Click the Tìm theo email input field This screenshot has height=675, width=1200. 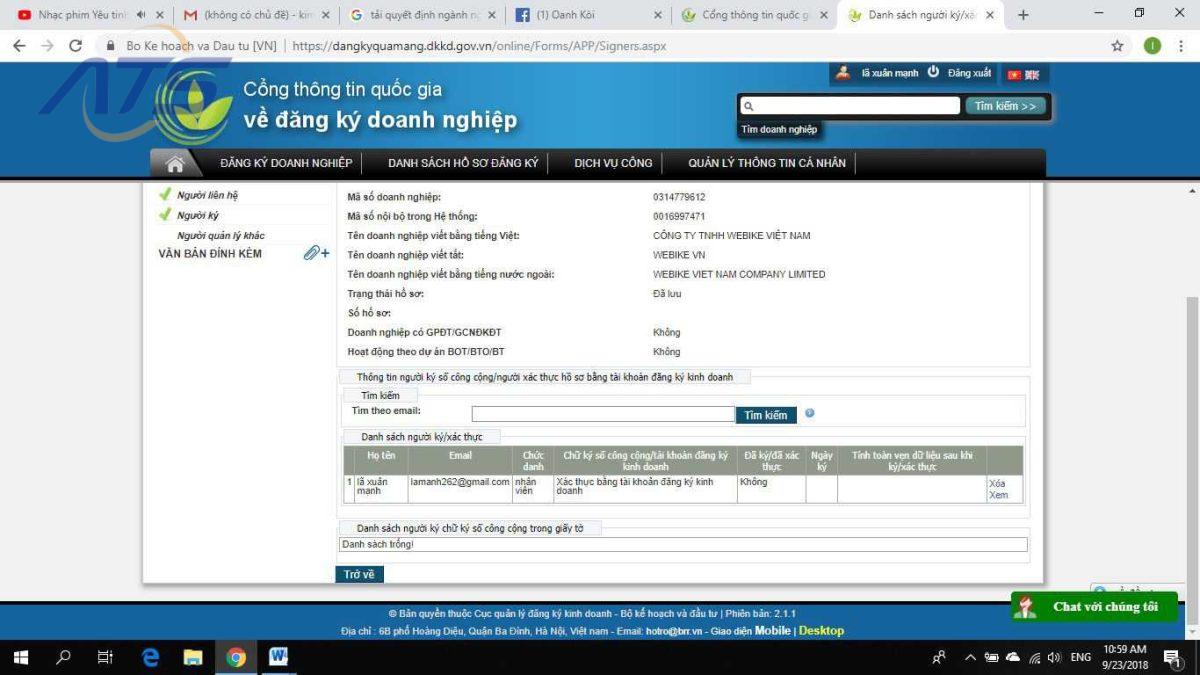click(x=603, y=414)
